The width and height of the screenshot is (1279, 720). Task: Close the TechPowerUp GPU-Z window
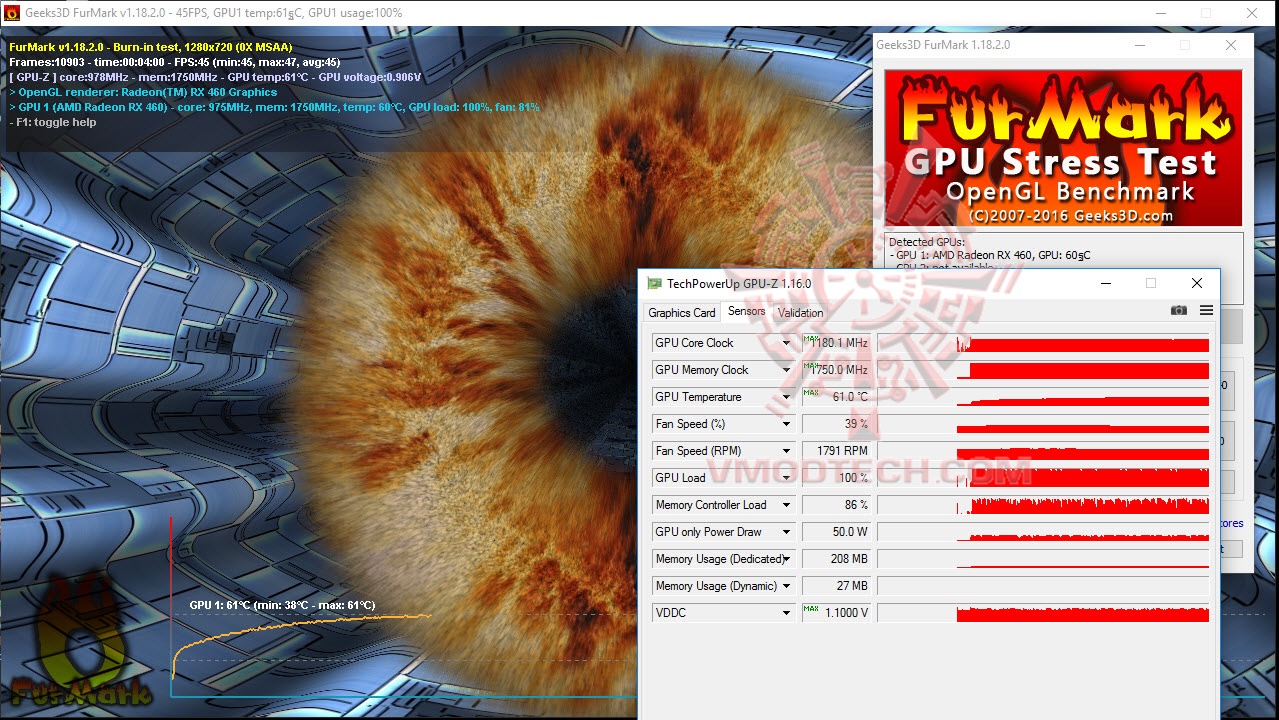pos(1196,284)
